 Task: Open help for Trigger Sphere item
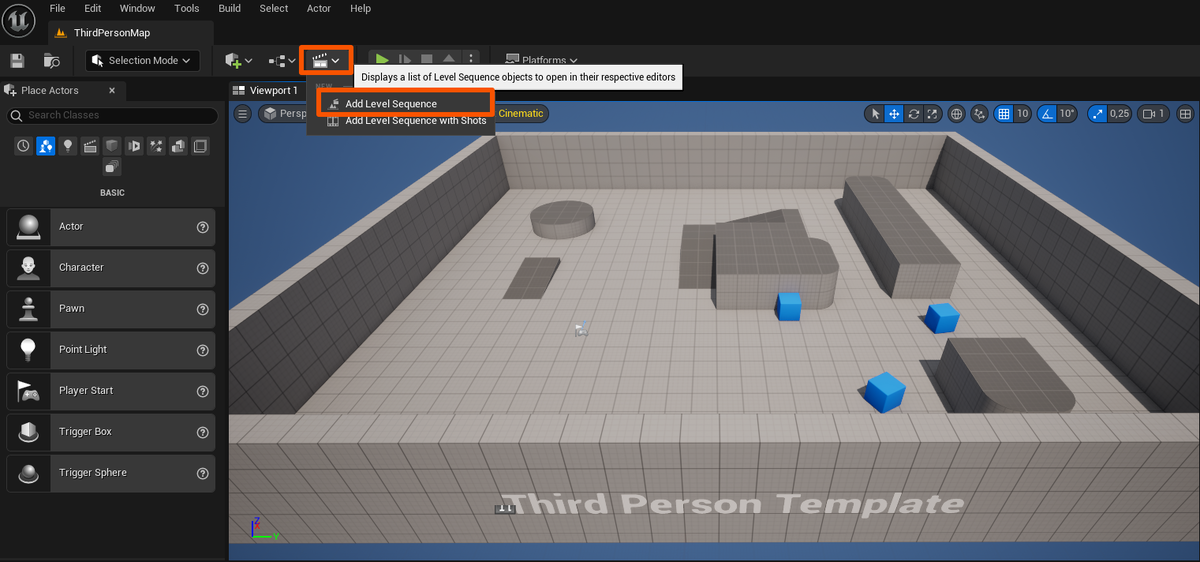coord(203,473)
